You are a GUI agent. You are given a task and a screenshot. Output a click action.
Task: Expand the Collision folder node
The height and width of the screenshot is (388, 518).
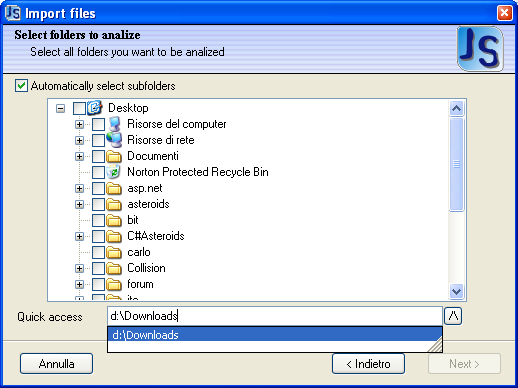pyautogui.click(x=79, y=268)
